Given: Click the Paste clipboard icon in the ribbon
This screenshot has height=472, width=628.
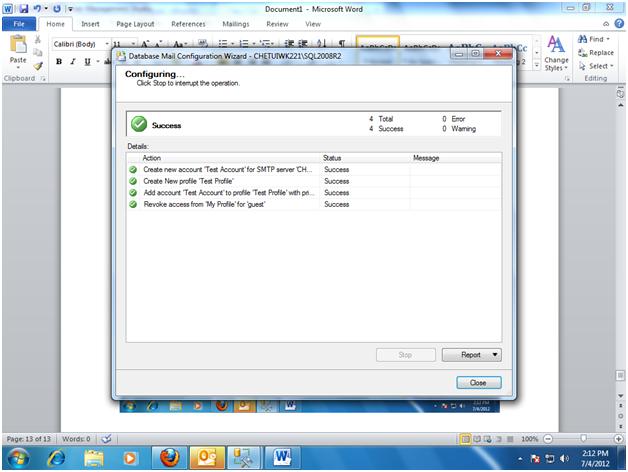Looking at the screenshot, I should pyautogui.click(x=18, y=44).
